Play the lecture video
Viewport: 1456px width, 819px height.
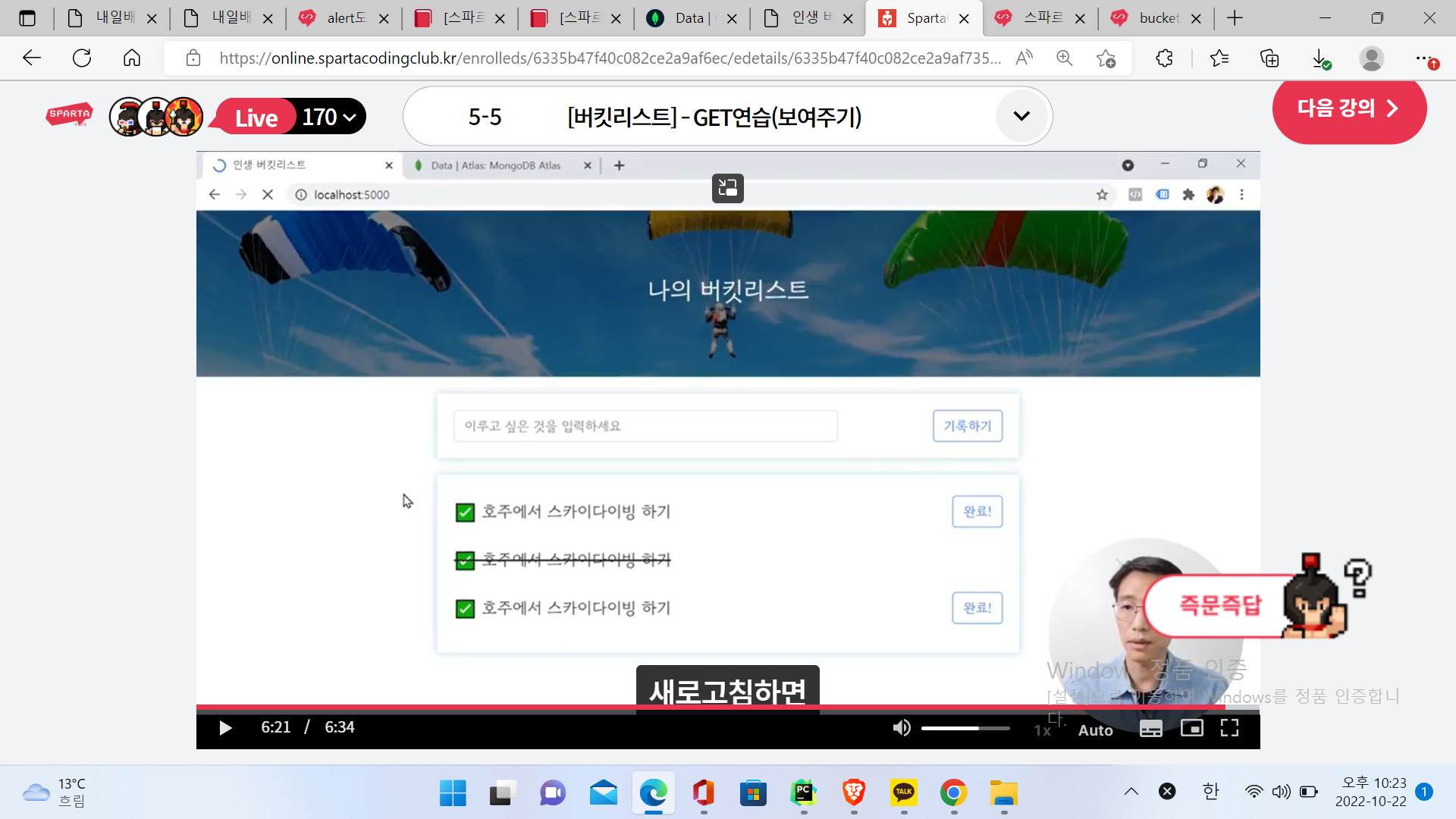(225, 728)
